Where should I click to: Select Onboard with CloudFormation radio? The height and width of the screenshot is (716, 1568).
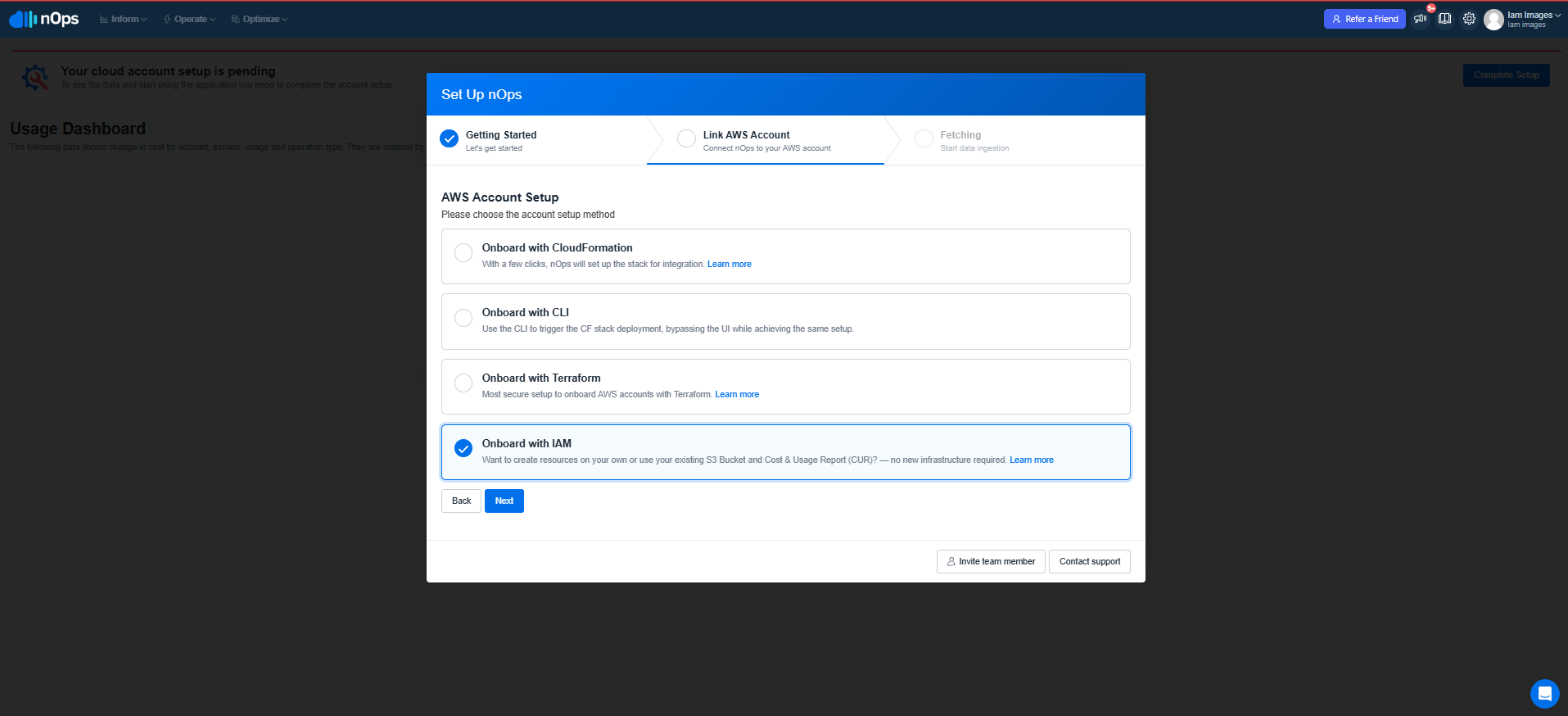[x=463, y=252]
